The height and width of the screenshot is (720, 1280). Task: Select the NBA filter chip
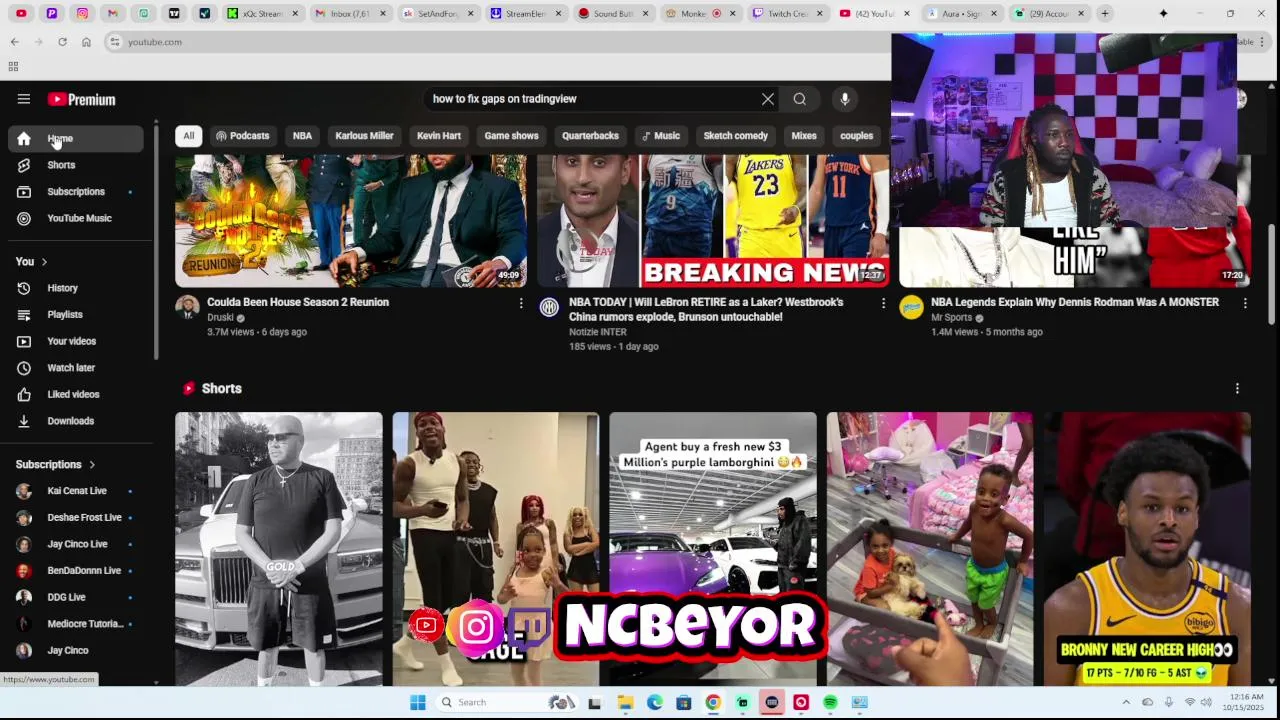[x=302, y=136]
